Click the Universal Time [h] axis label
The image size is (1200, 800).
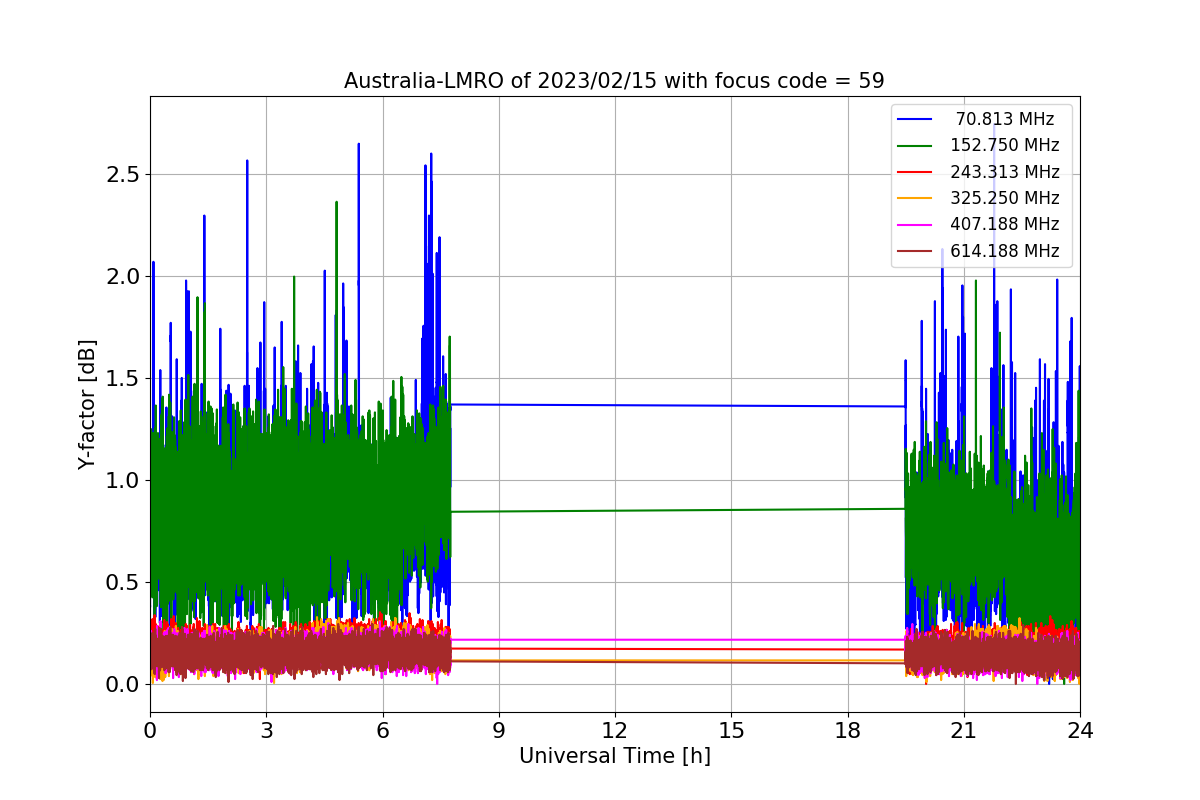(x=614, y=757)
